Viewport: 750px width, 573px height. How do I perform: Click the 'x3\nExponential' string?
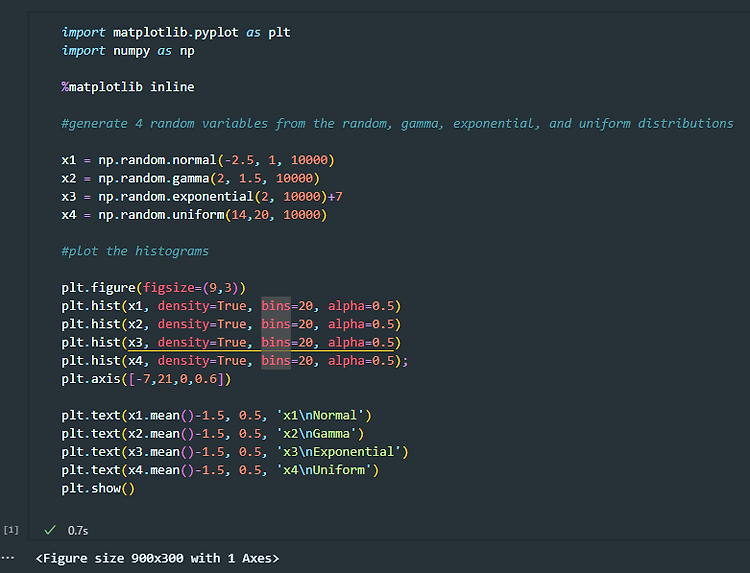click(339, 452)
